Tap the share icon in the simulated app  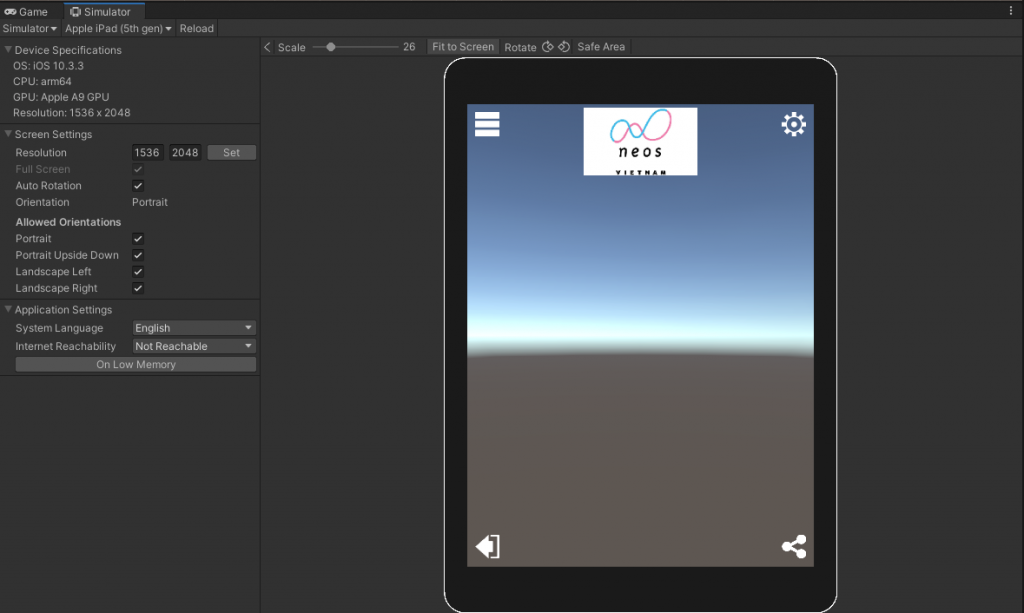point(793,546)
